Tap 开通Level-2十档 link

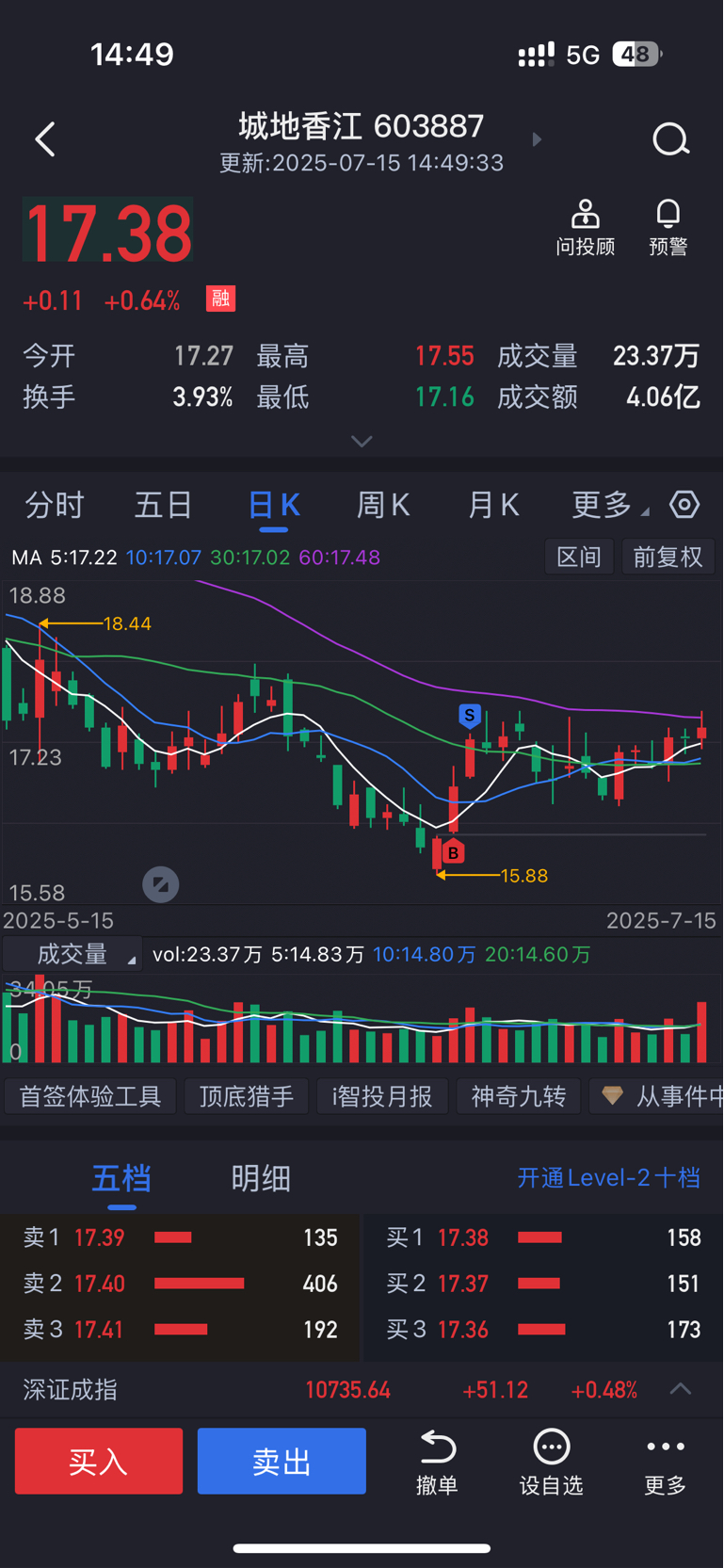(608, 1177)
